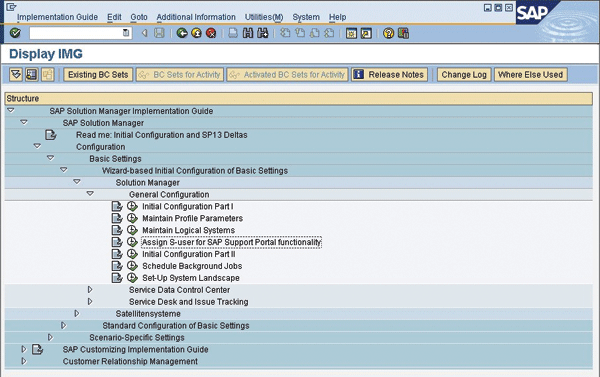This screenshot has height=377, width=600.
Task: Expand Service Desk and Issue Tracking node
Action: pyautogui.click(x=90, y=302)
